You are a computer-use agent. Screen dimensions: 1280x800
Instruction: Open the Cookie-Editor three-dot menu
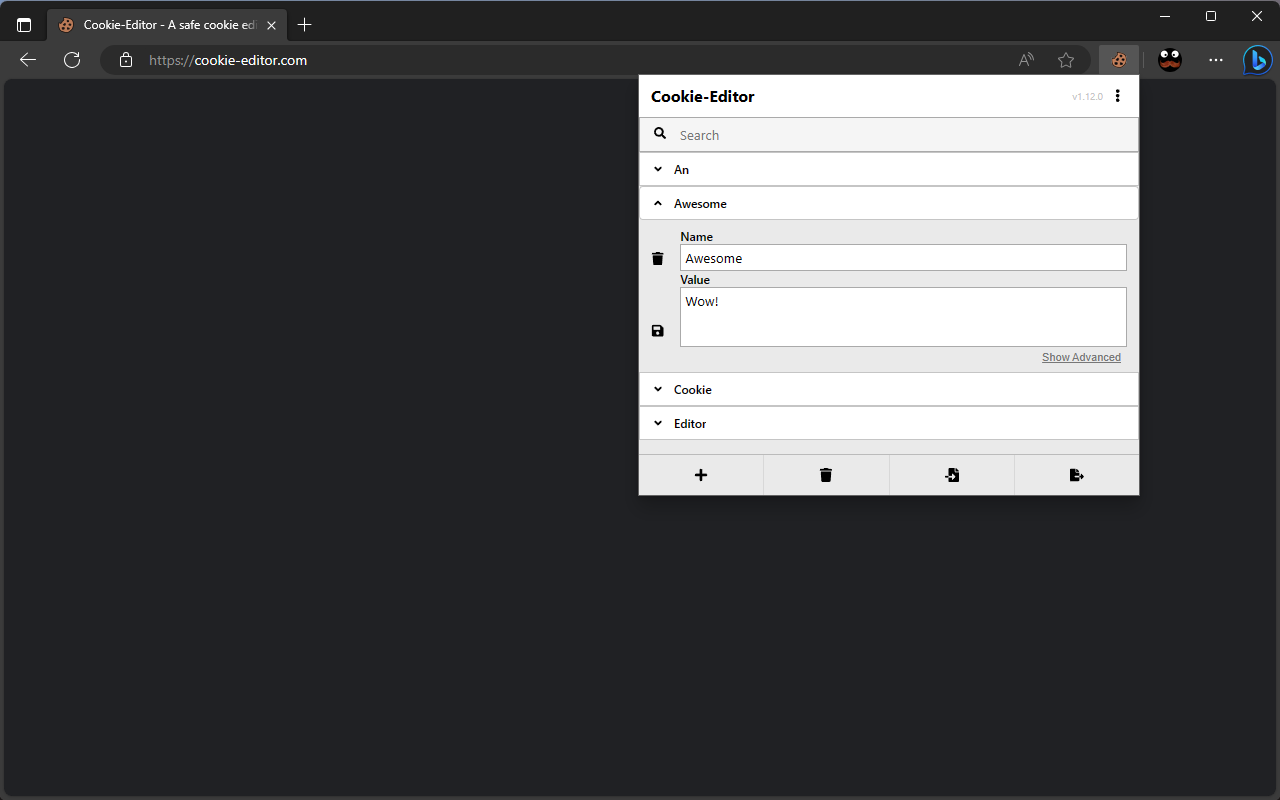(1118, 96)
